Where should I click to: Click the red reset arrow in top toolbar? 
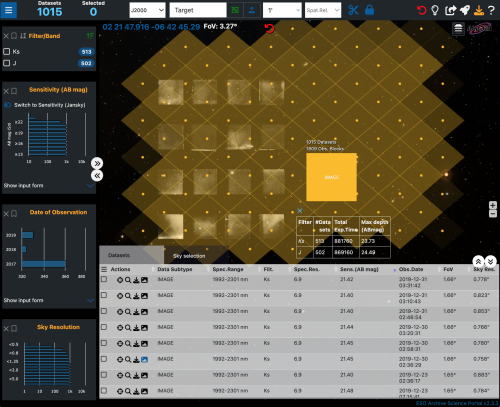click(422, 10)
